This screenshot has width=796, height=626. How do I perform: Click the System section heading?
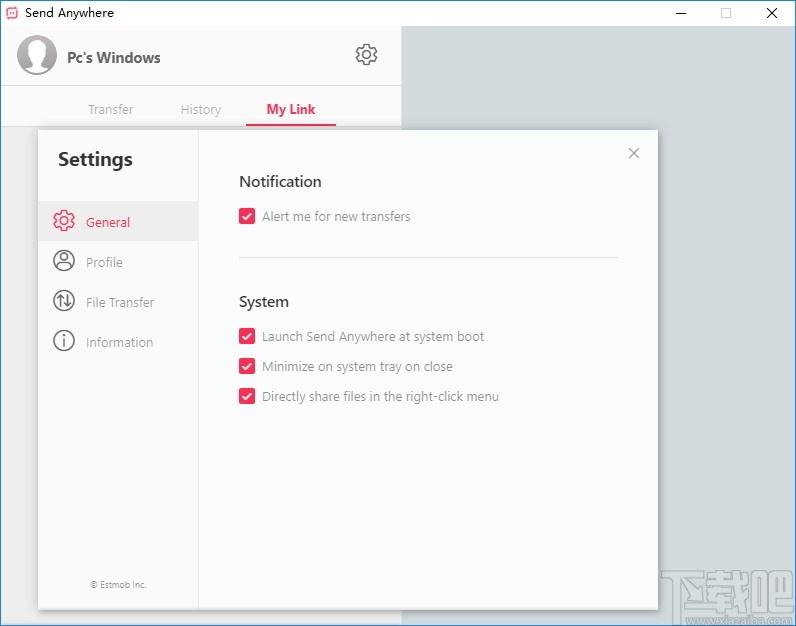pyautogui.click(x=264, y=302)
